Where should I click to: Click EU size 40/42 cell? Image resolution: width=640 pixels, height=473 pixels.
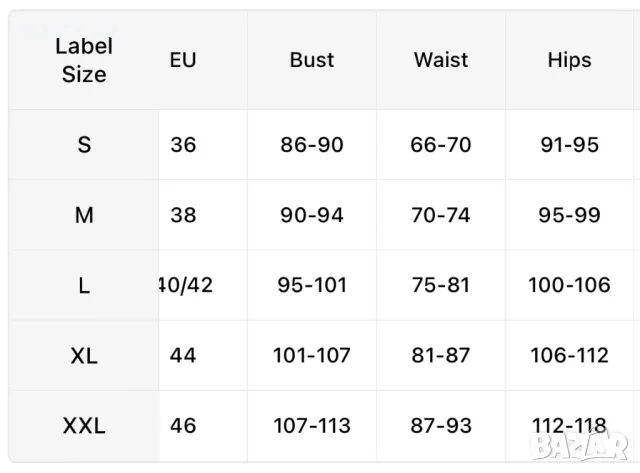(186, 285)
